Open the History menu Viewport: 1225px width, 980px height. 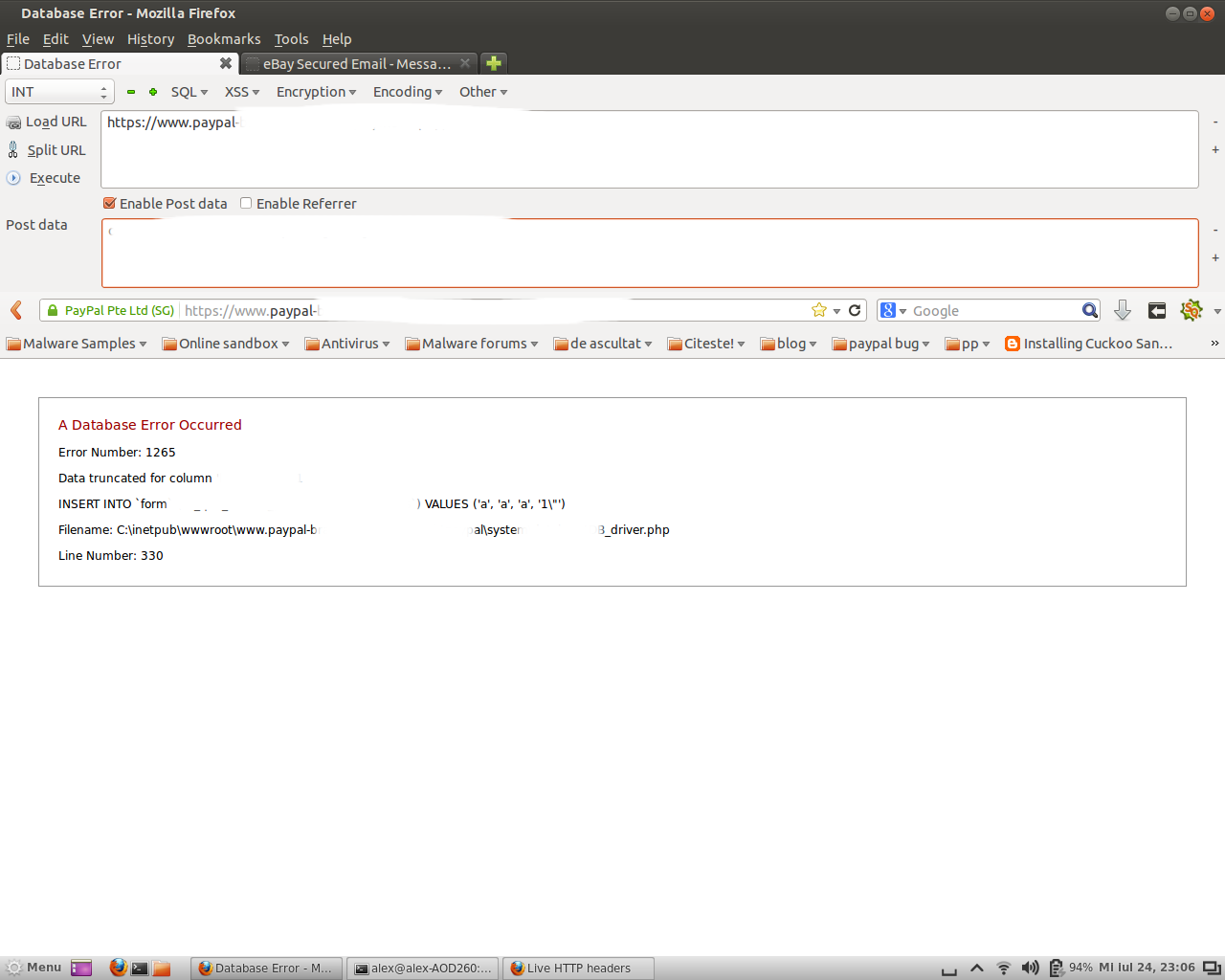pos(150,39)
